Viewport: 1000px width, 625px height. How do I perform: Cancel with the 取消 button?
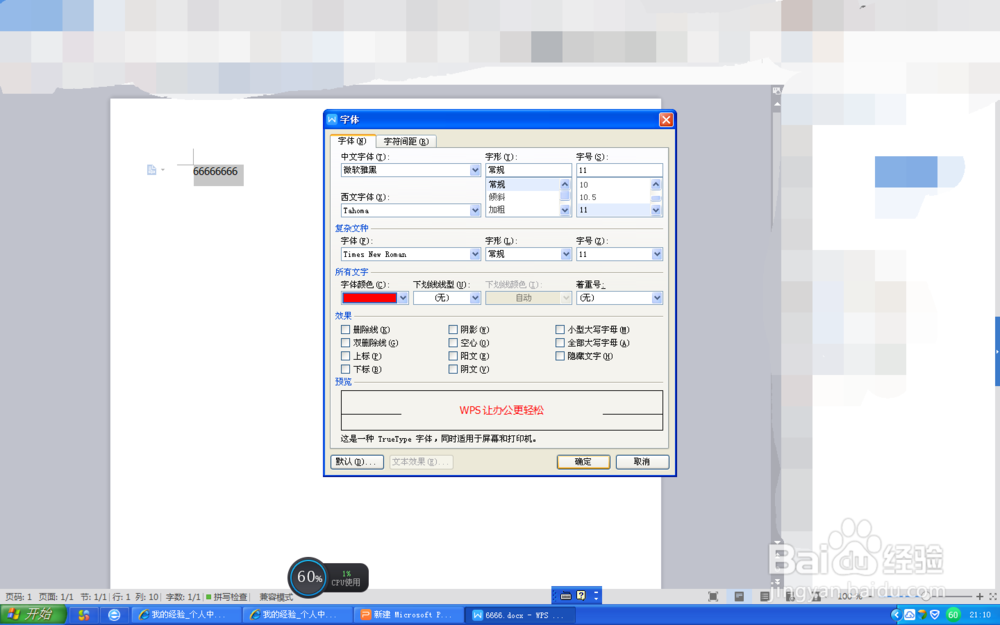pos(642,462)
